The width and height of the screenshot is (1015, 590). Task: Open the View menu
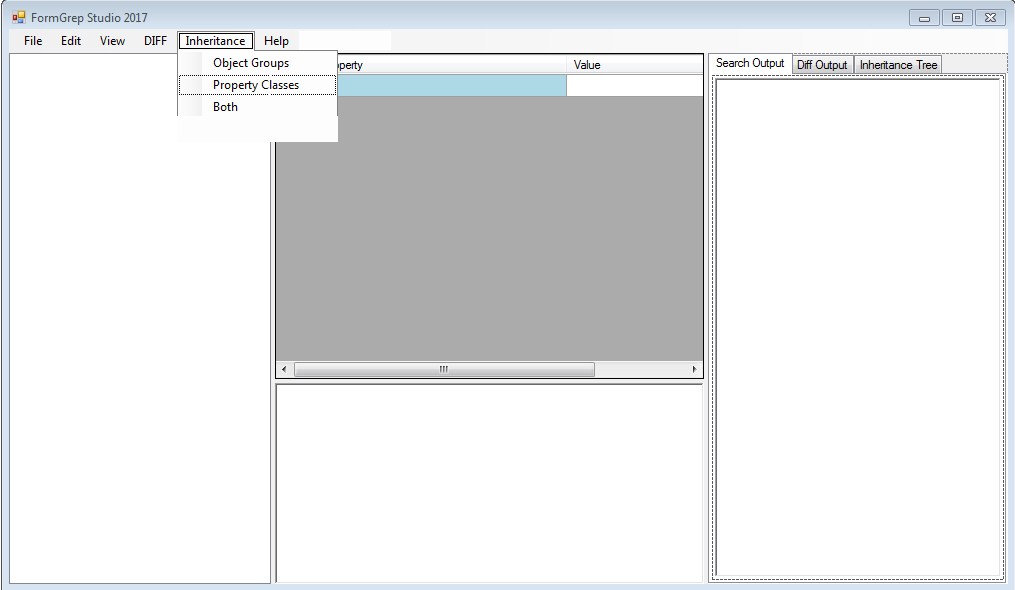pyautogui.click(x=112, y=41)
